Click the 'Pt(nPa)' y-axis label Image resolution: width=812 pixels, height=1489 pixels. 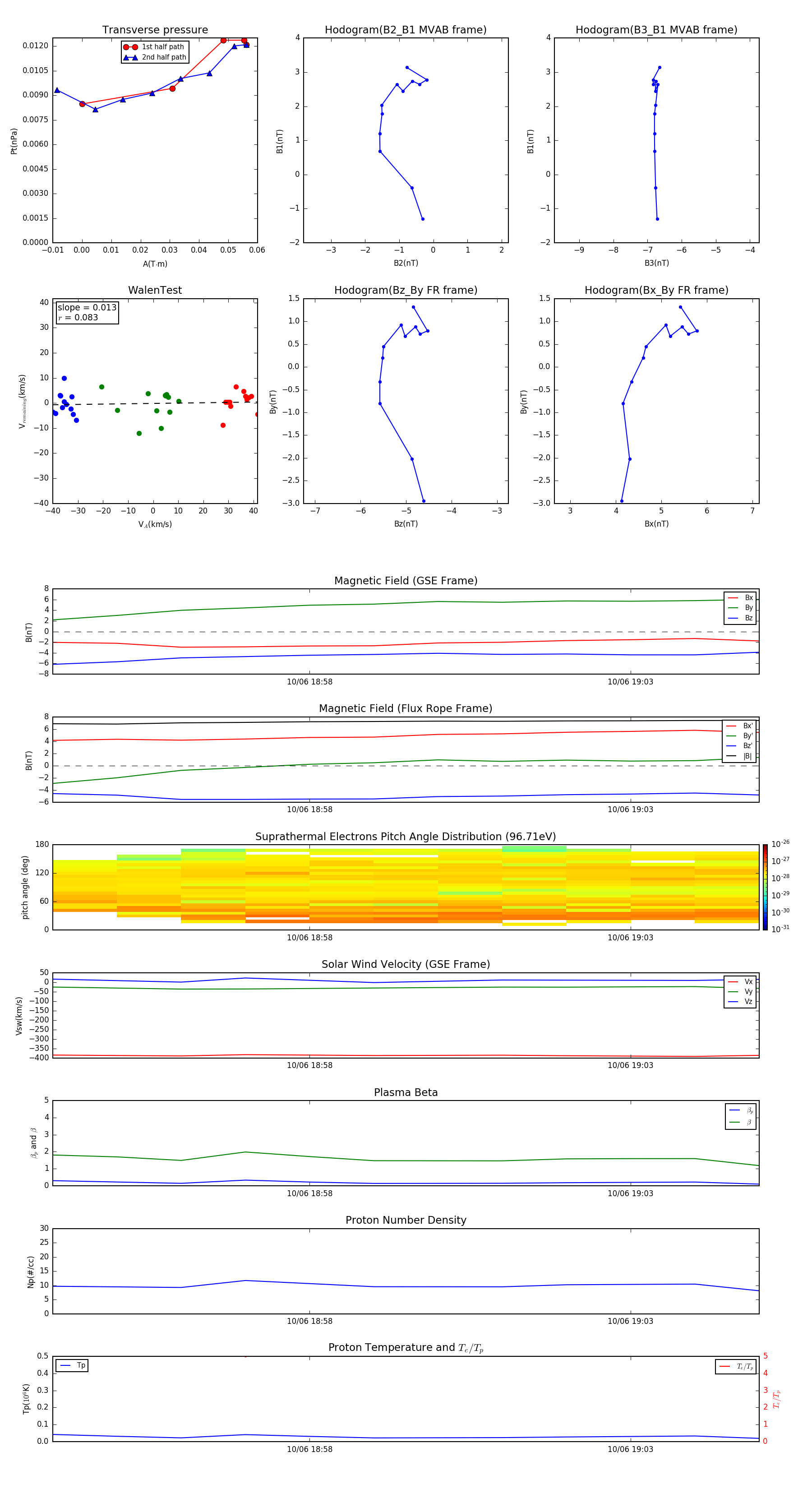(14, 141)
